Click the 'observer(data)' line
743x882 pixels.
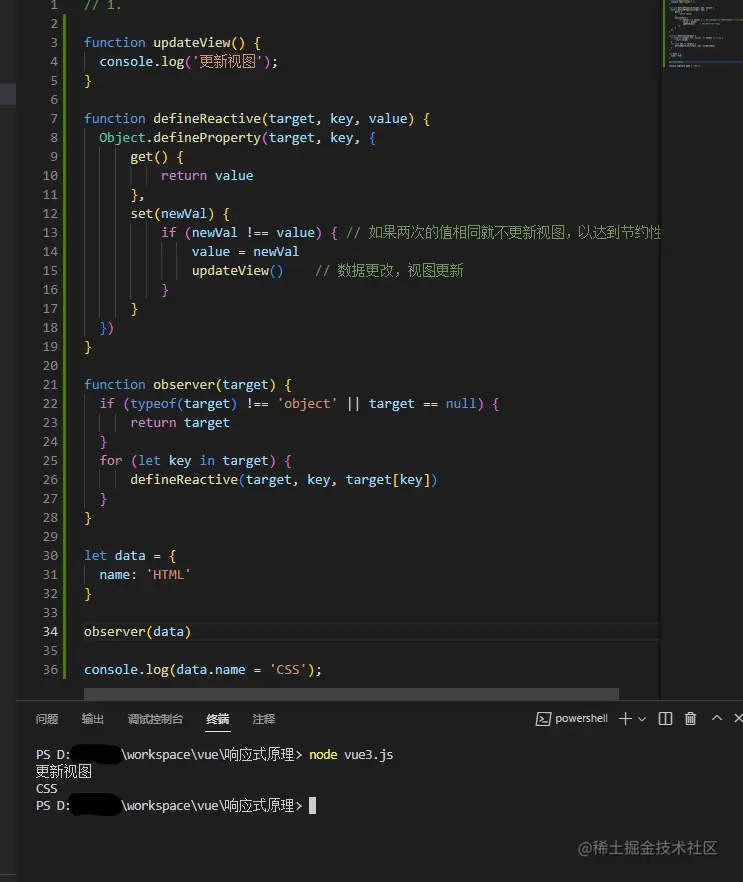[x=137, y=632]
